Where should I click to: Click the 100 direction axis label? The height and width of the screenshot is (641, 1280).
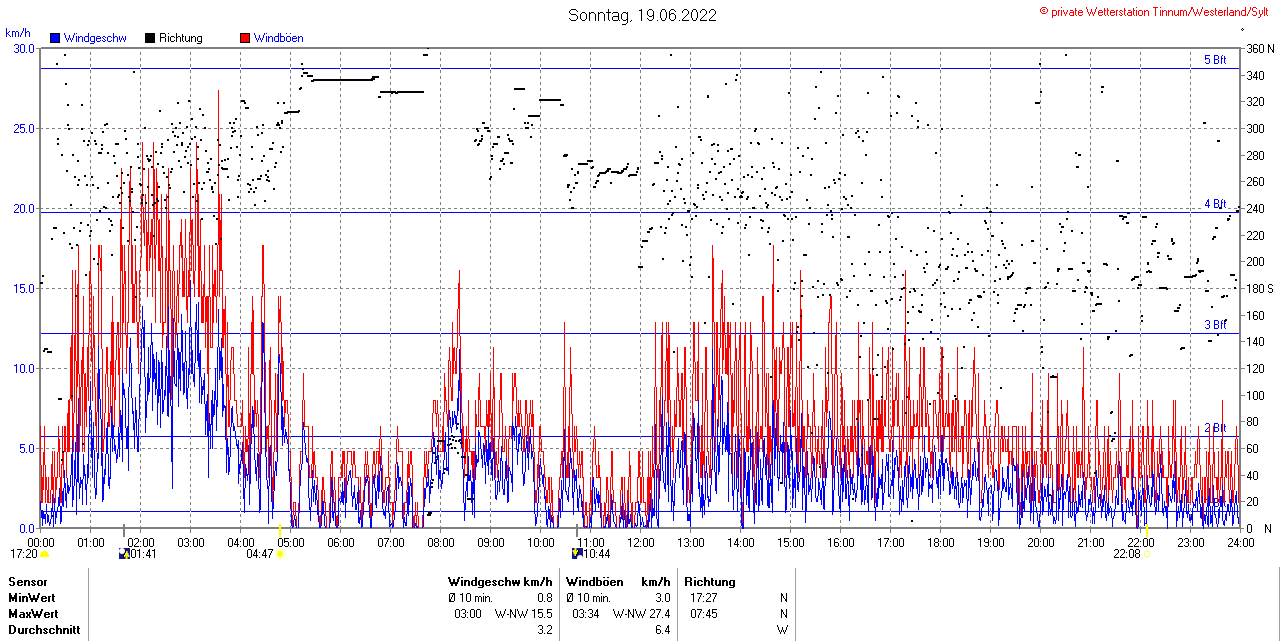click(1255, 395)
